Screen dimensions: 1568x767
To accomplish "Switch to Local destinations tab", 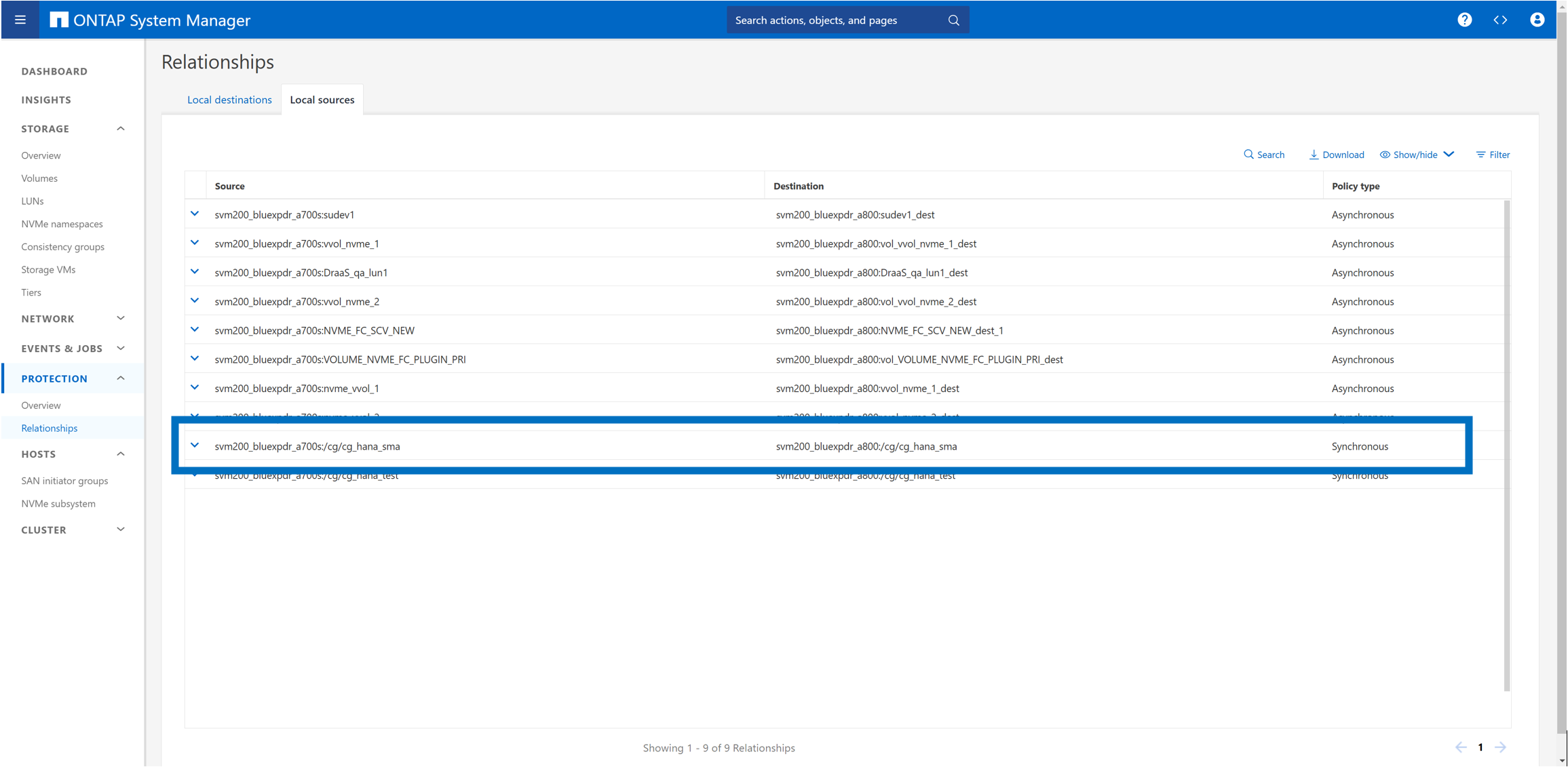I will (x=229, y=100).
